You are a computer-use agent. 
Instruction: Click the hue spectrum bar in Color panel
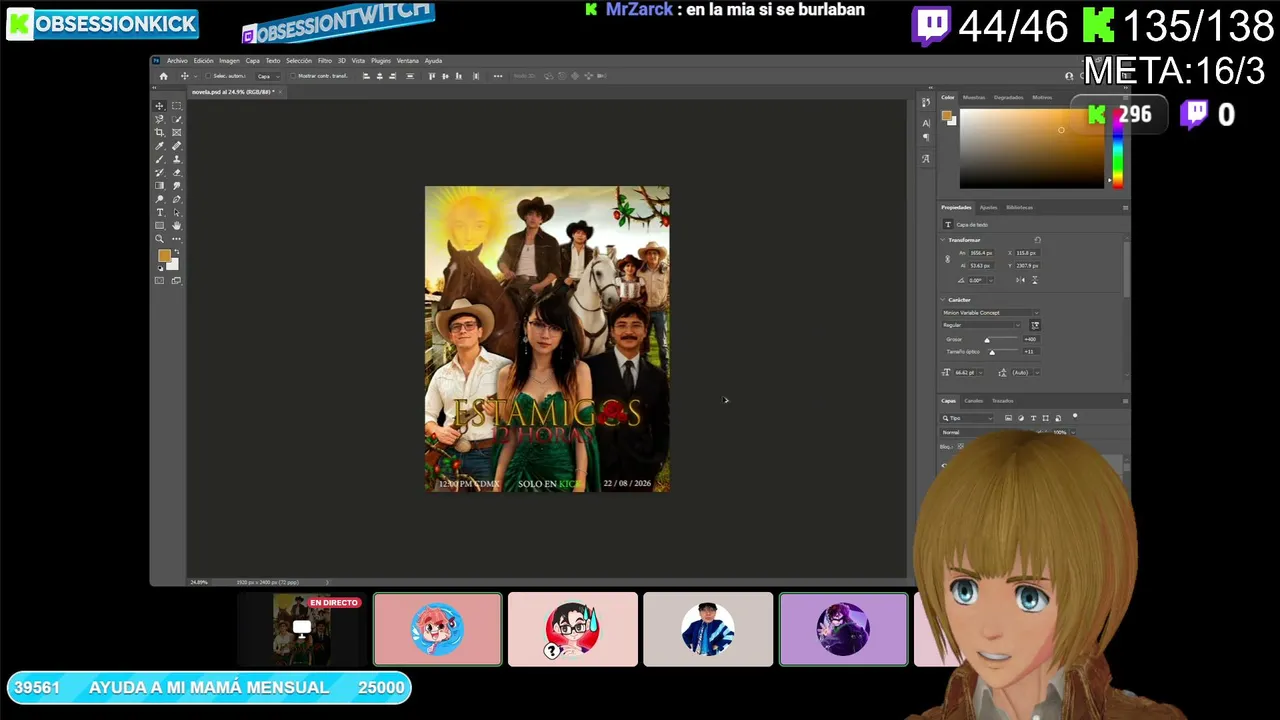(x=1118, y=148)
